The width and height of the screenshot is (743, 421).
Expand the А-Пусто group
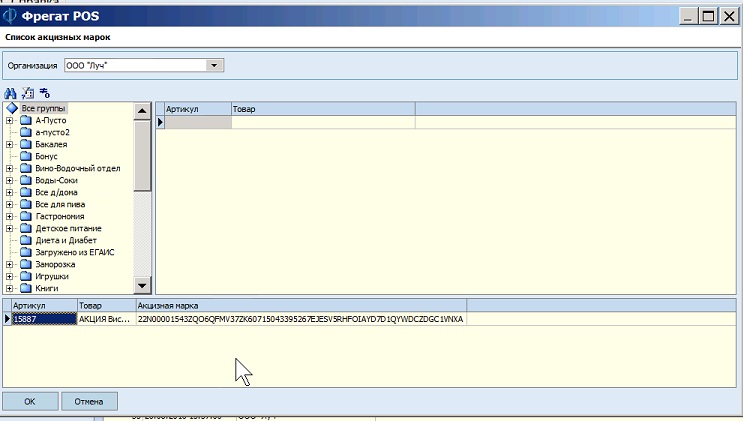9,120
